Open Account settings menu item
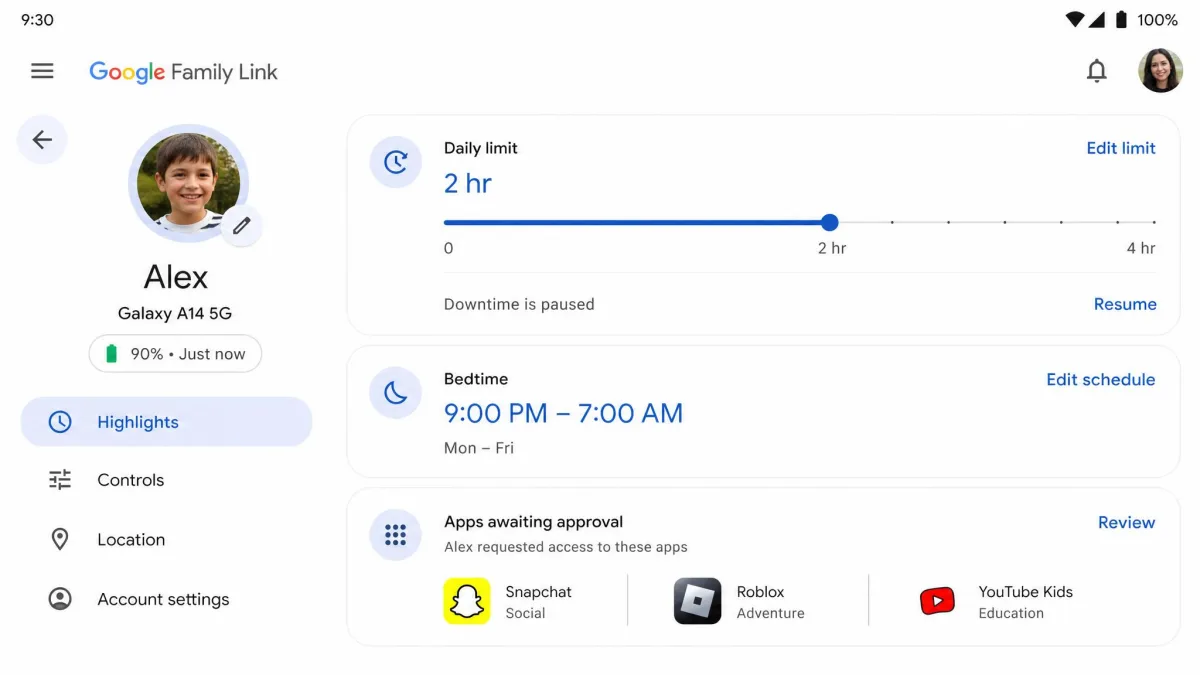 [166, 599]
